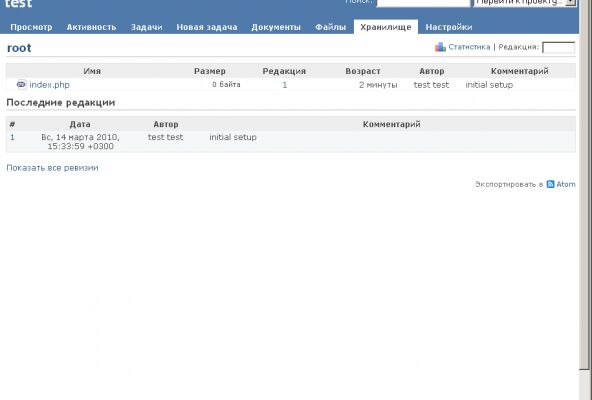Click the Статистика chart icon
Image resolution: width=592 pixels, height=400 pixels.
[x=440, y=47]
